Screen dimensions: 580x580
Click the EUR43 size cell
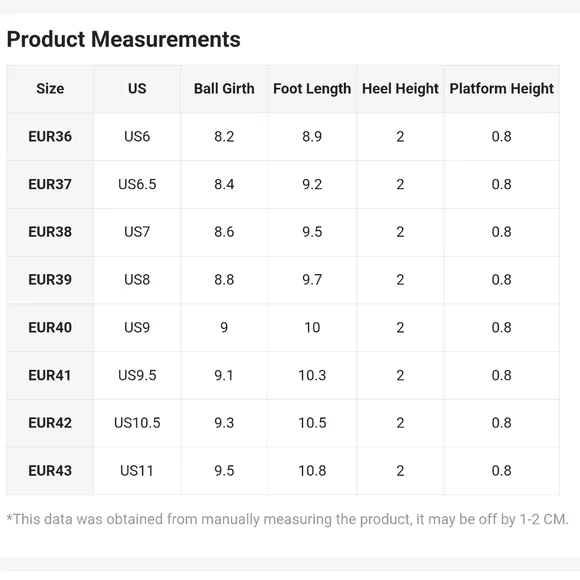tap(50, 471)
